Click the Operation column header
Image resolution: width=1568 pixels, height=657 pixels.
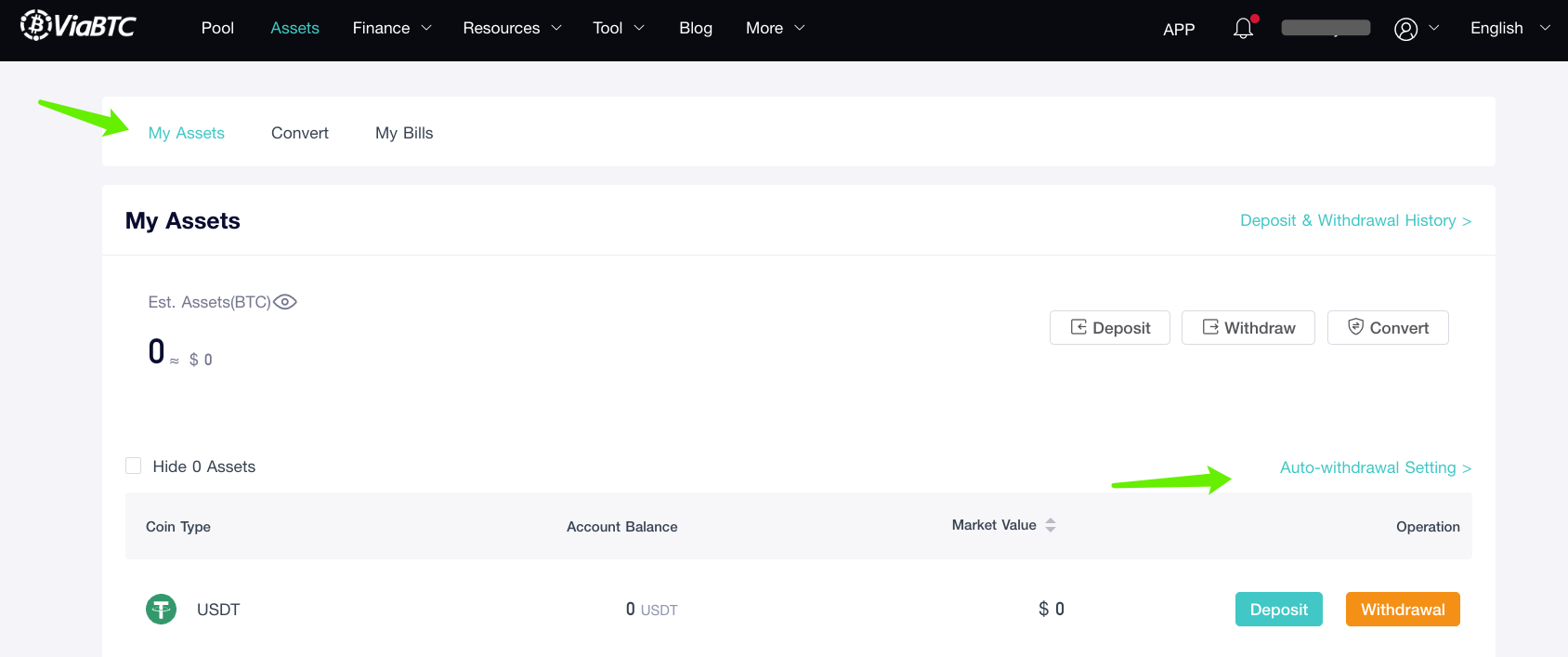tap(1428, 526)
